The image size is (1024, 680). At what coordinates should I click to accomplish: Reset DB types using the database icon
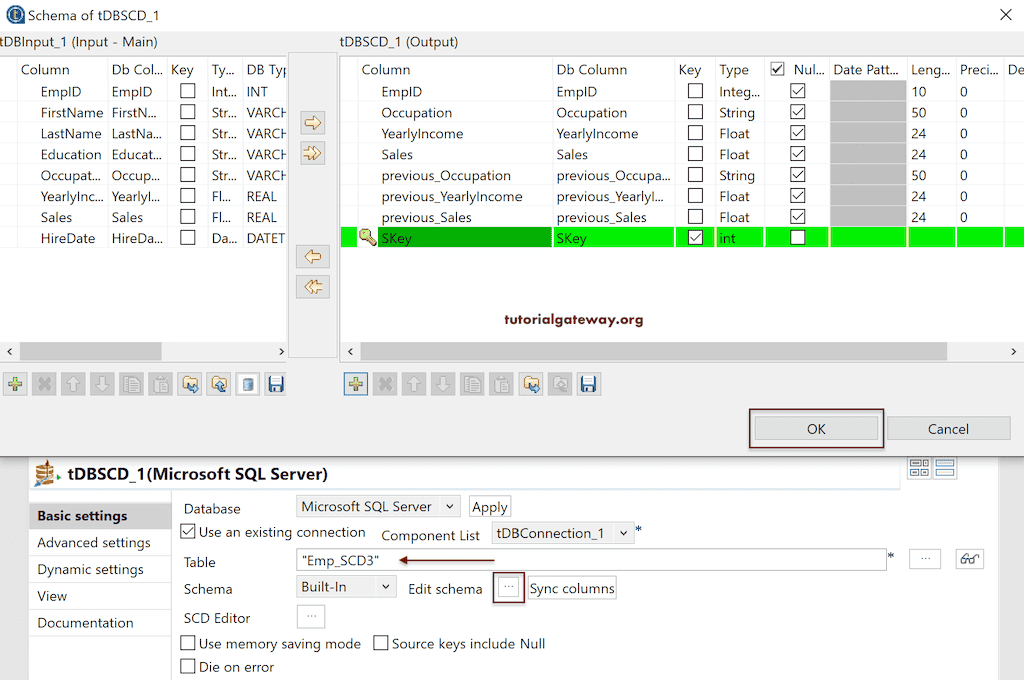246,384
